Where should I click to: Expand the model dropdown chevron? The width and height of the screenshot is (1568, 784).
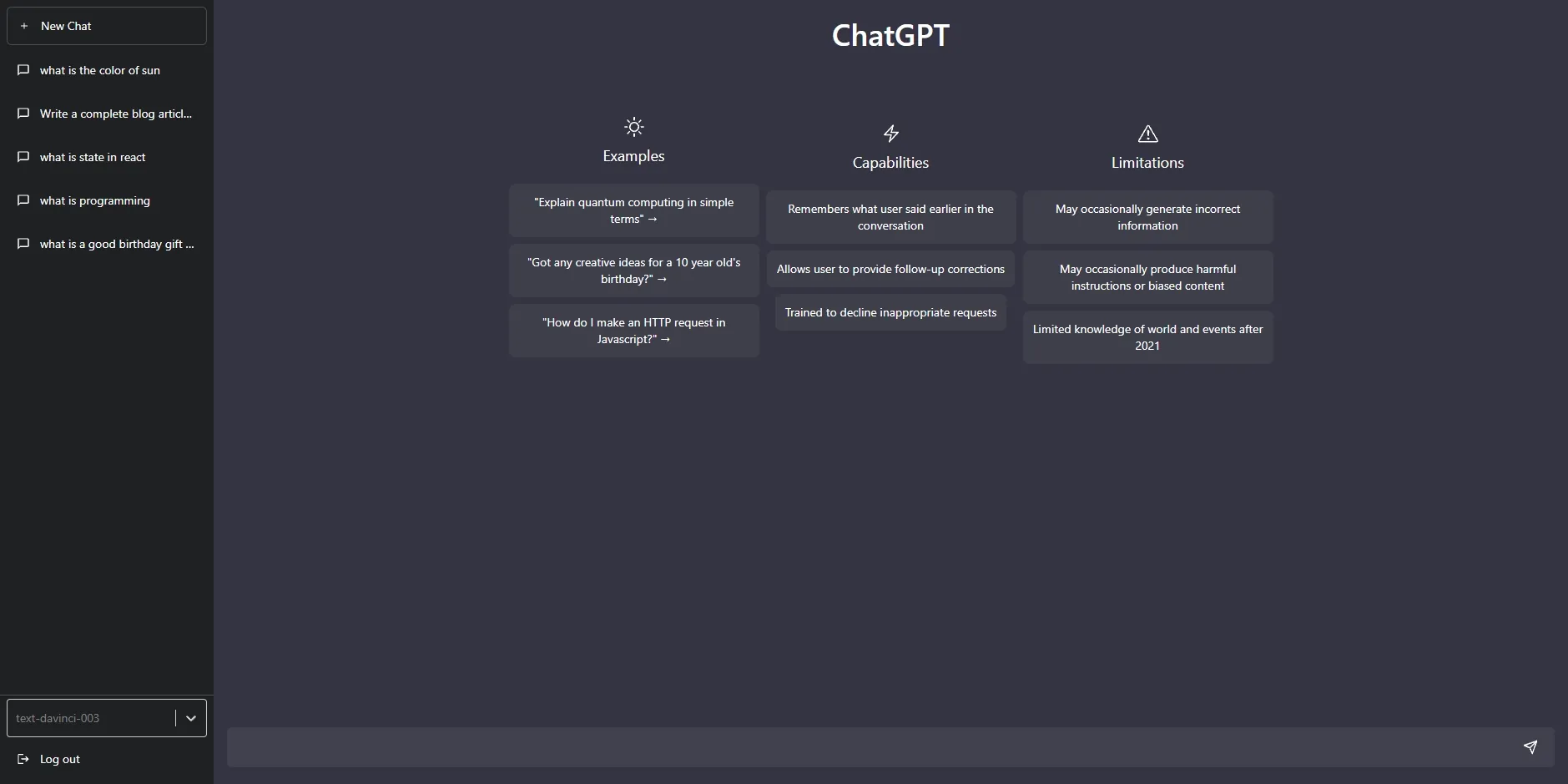(191, 718)
